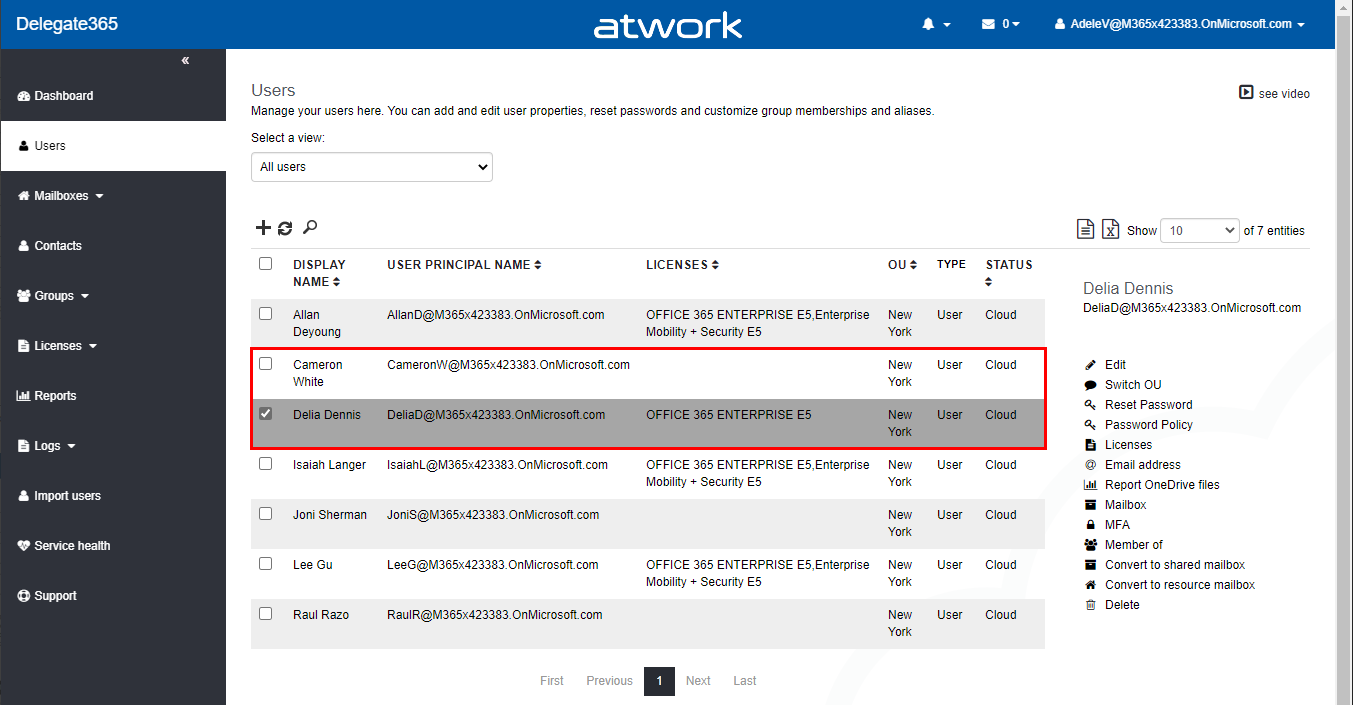Click the Reports chart icon
The height and width of the screenshot is (705, 1353).
pyautogui.click(x=24, y=396)
